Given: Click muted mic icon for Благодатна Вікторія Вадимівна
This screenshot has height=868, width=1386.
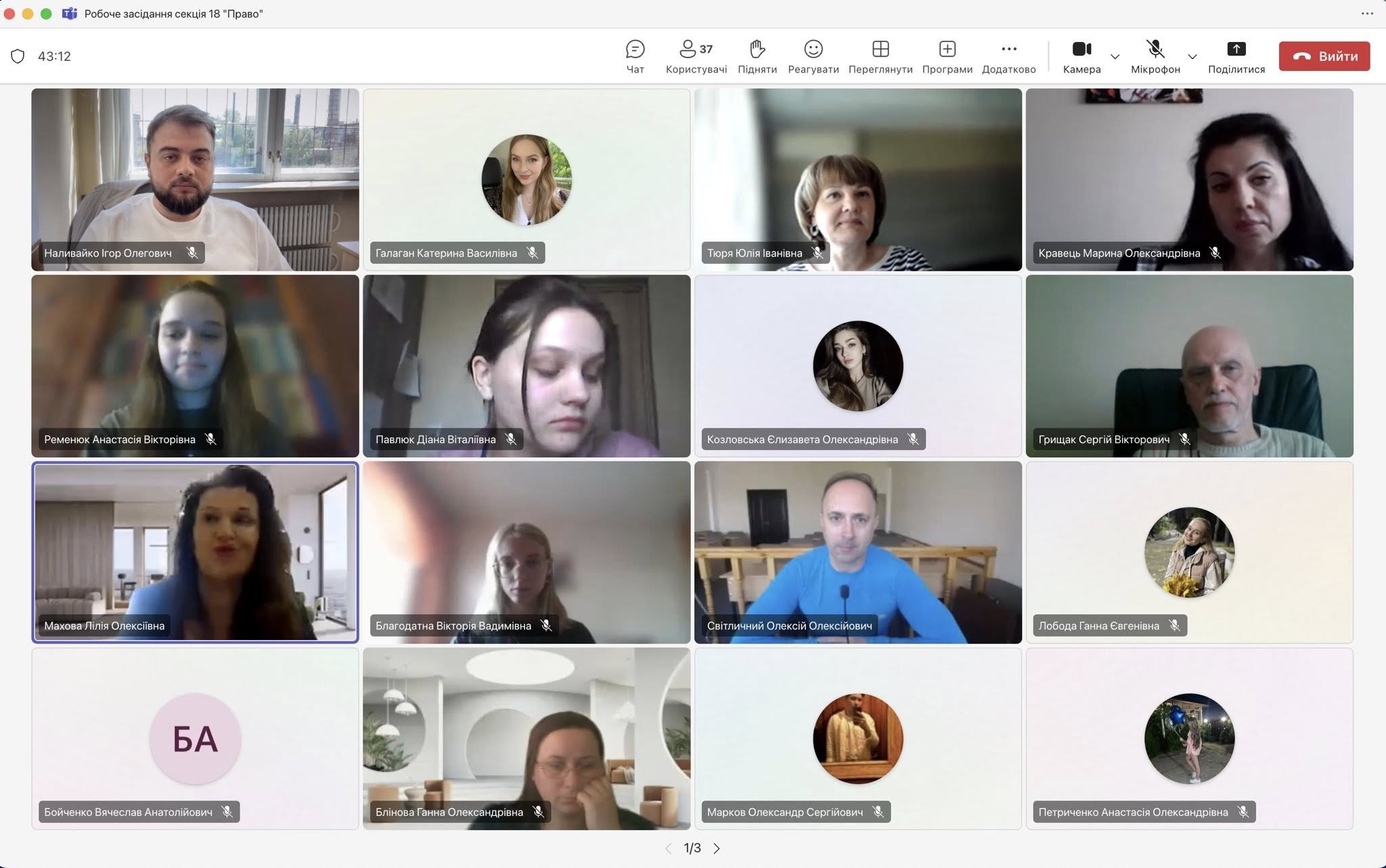Looking at the screenshot, I should point(546,626).
